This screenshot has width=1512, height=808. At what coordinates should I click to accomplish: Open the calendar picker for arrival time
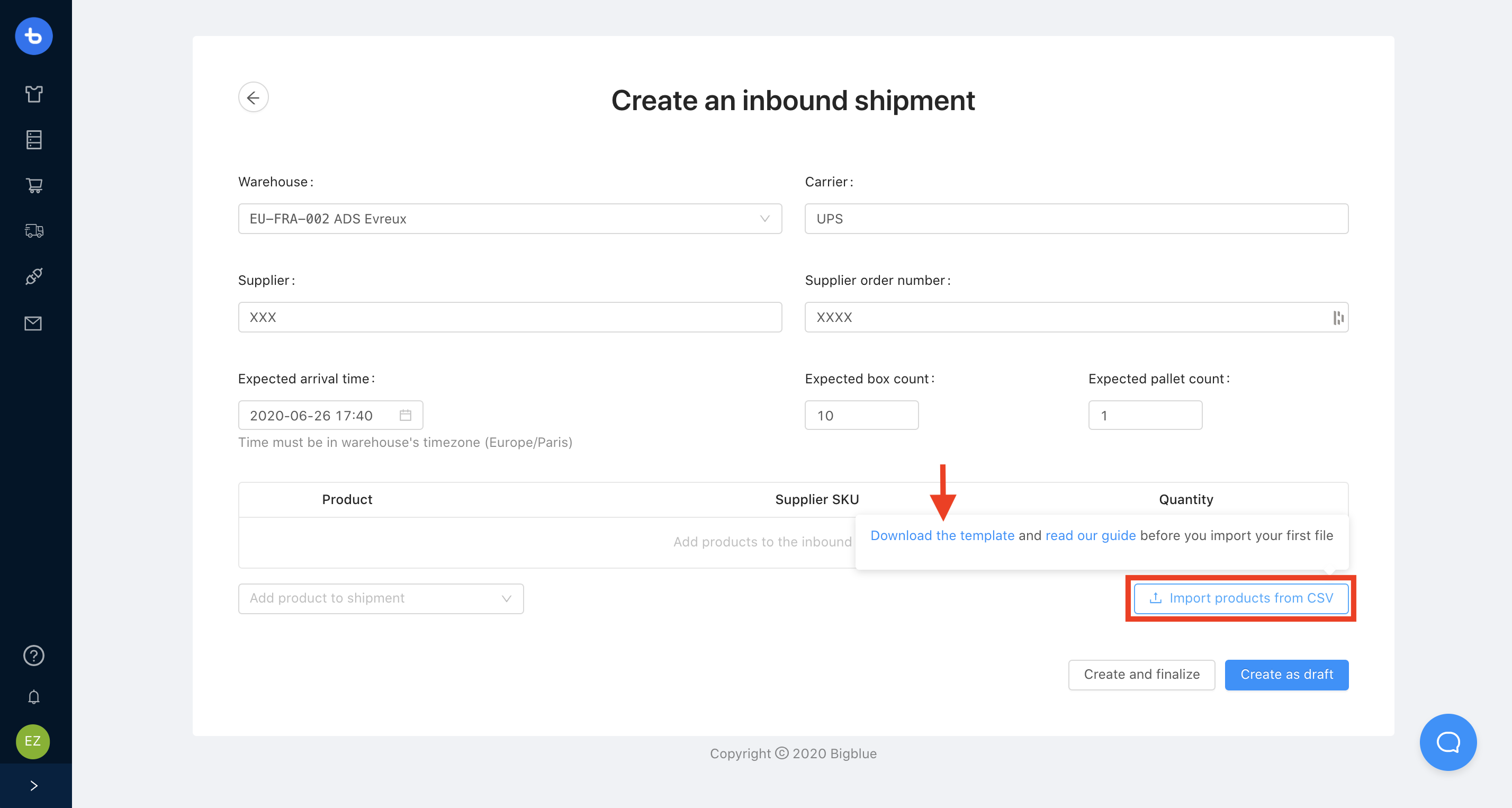(405, 416)
